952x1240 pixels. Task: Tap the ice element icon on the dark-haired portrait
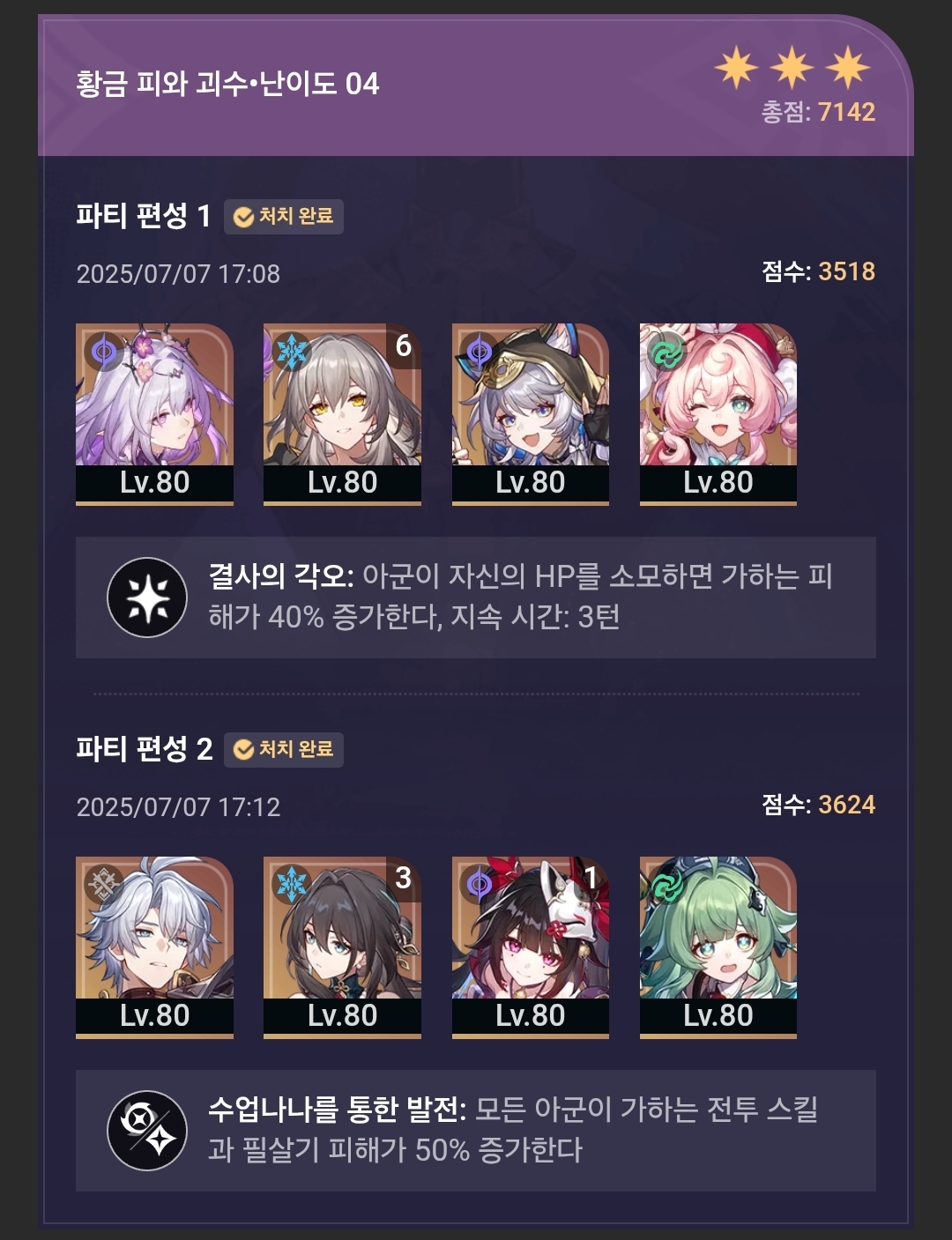tap(292, 884)
